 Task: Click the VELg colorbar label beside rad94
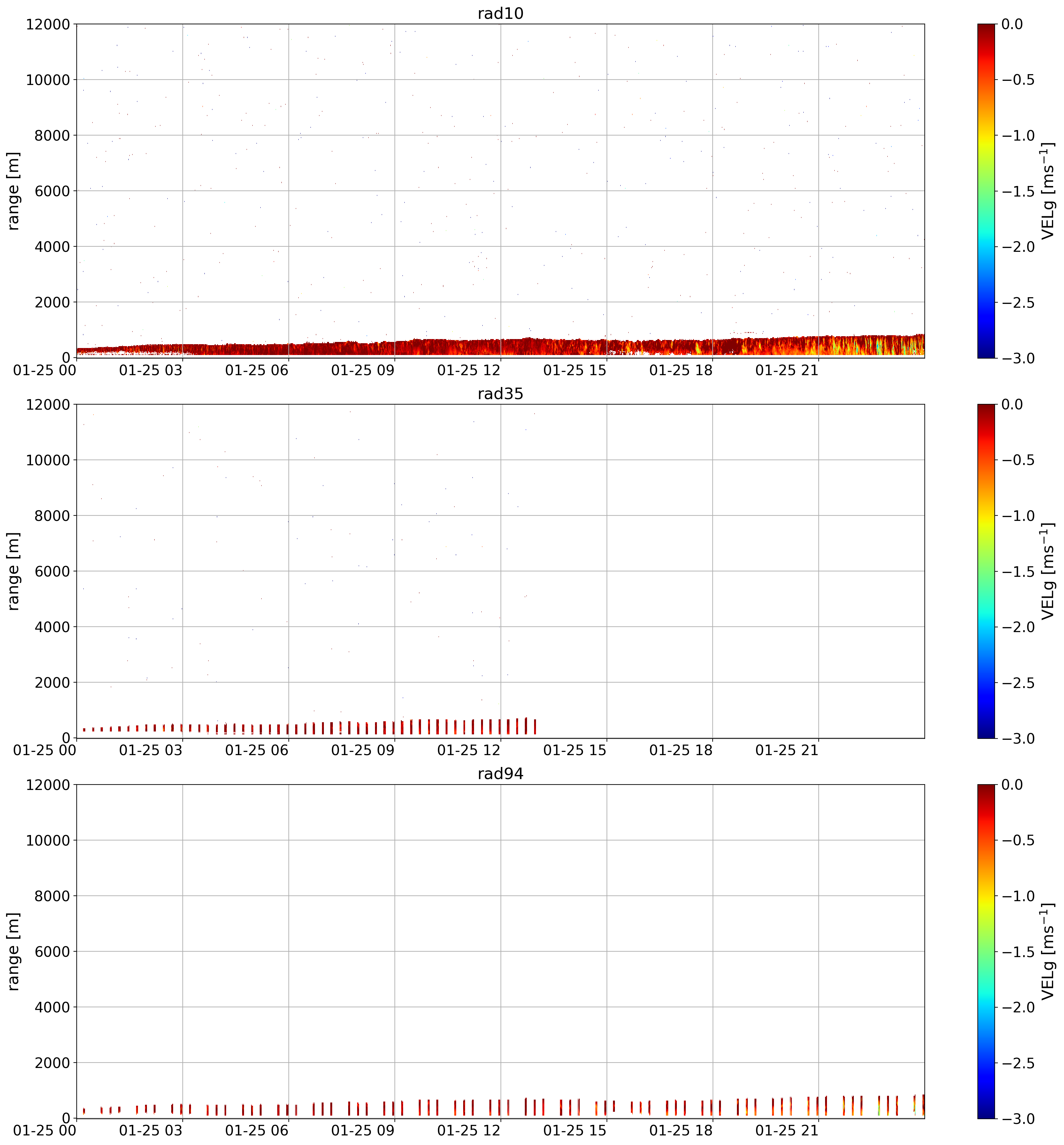tap(1048, 951)
